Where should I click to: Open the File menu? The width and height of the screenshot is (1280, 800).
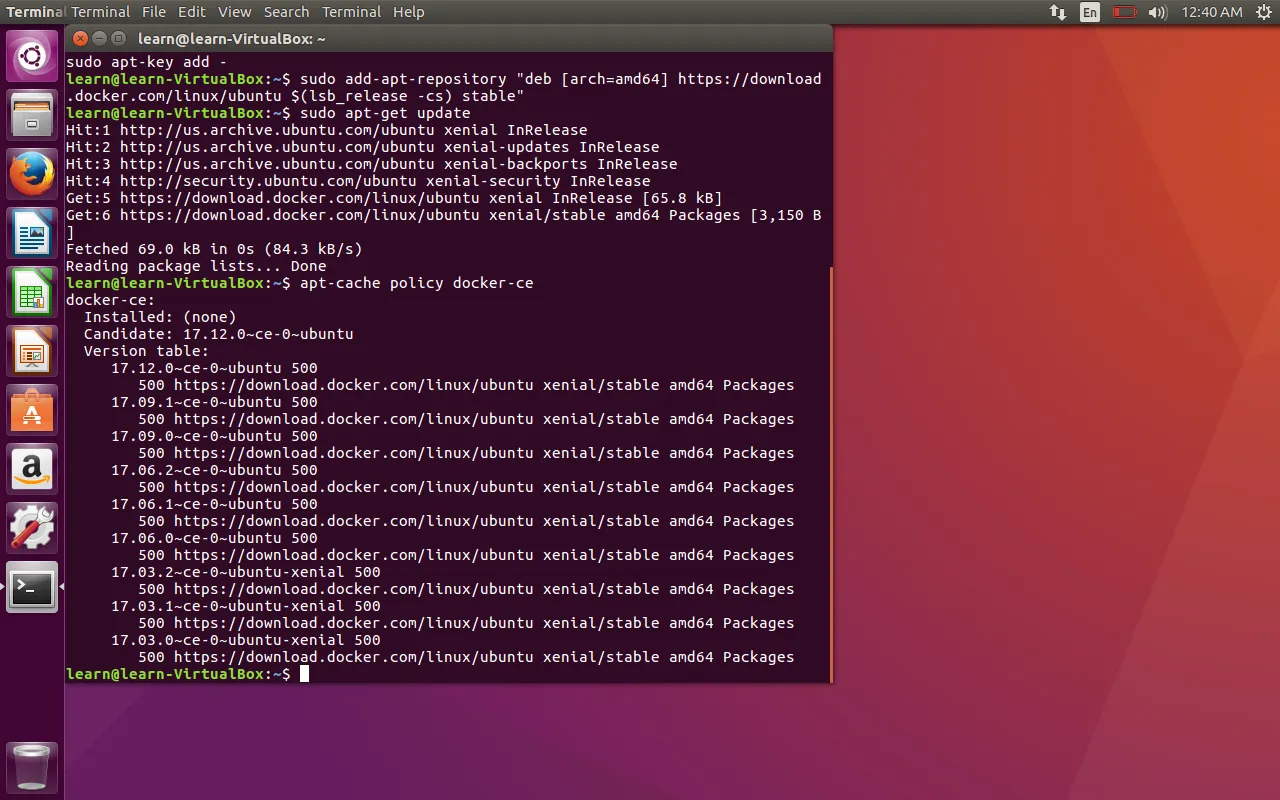(x=154, y=12)
